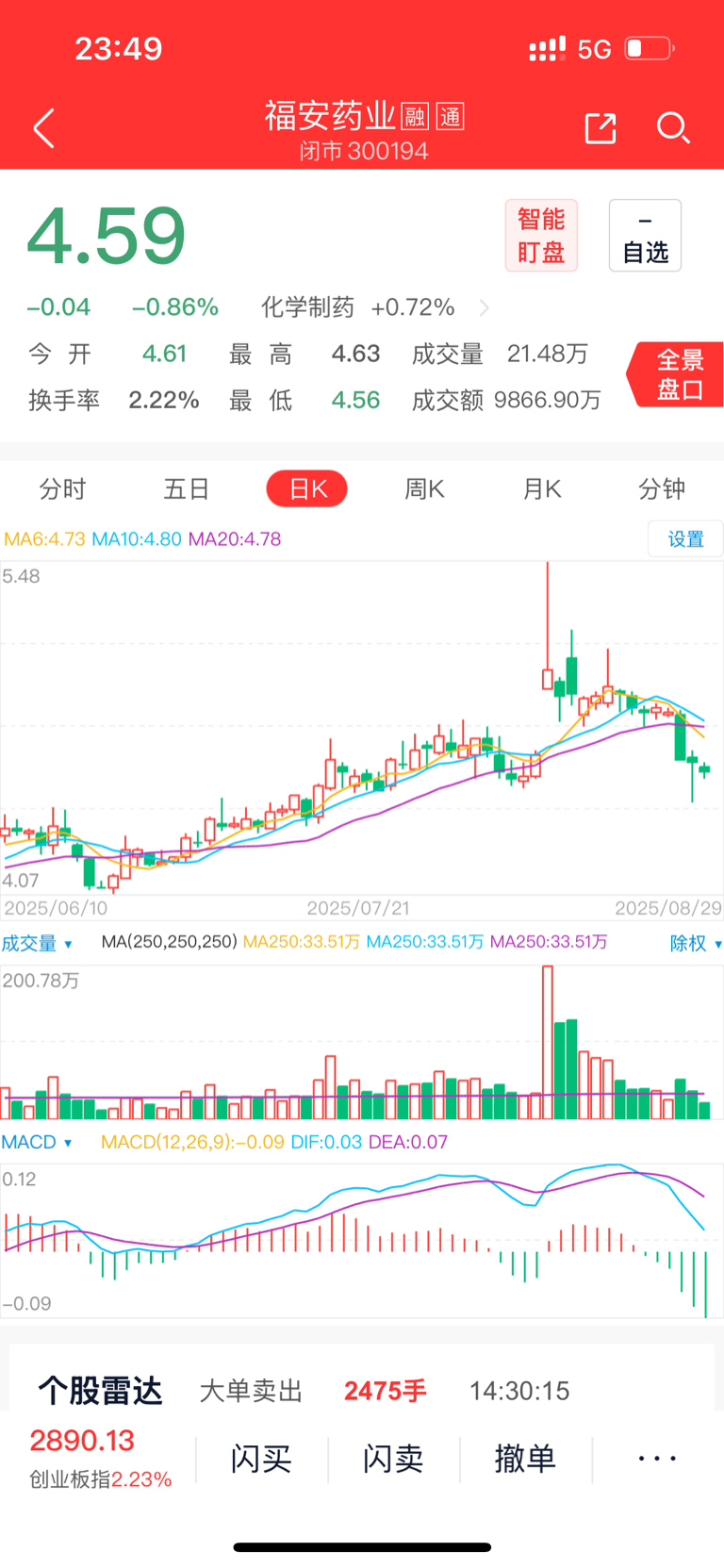Image resolution: width=724 pixels, height=1568 pixels.
Task: Open the 成交量 indicator dropdown
Action: click(37, 943)
